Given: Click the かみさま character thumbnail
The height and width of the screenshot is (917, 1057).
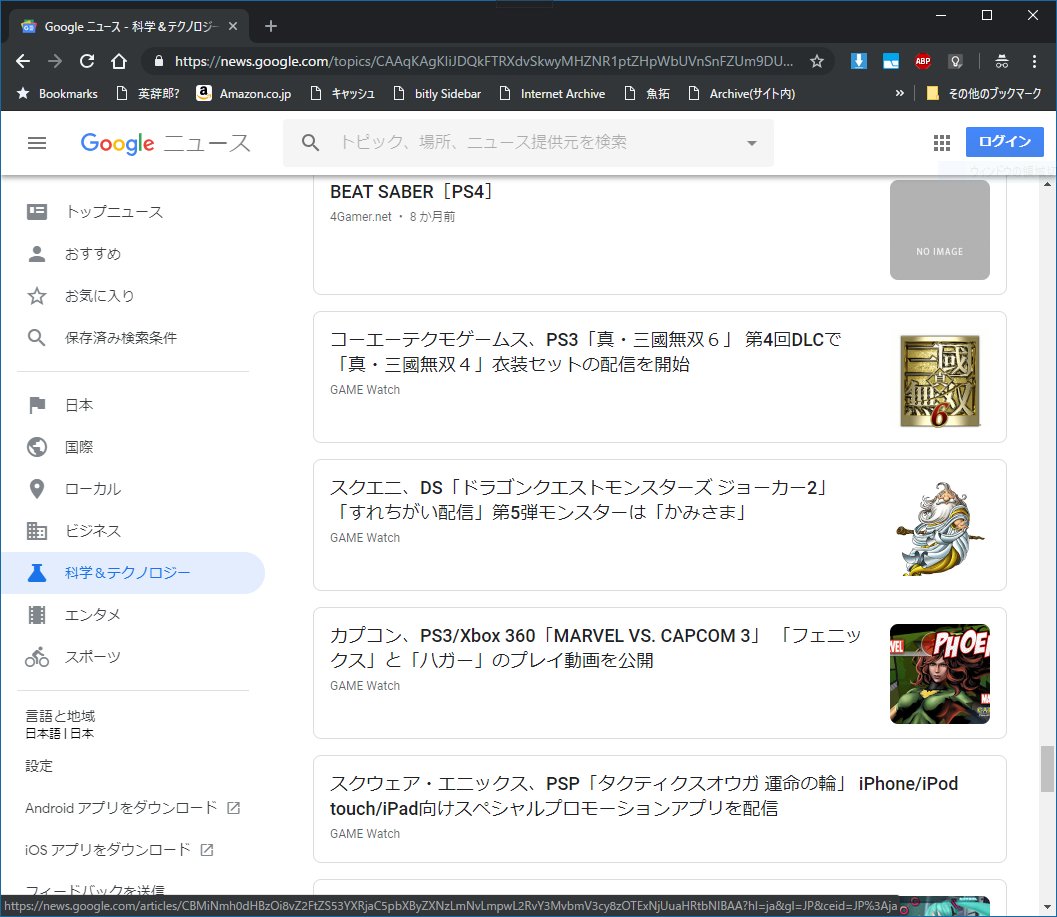Looking at the screenshot, I should [x=940, y=529].
